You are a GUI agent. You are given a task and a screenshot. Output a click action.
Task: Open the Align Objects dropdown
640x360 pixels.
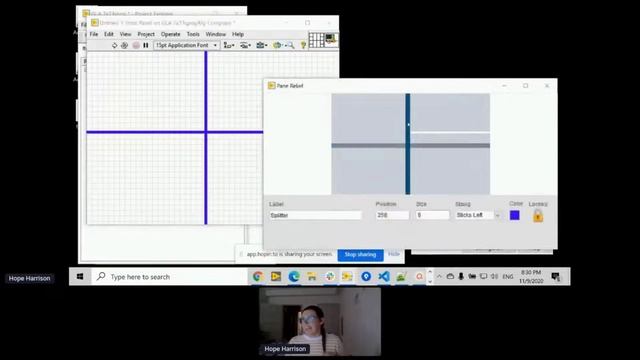[229, 45]
